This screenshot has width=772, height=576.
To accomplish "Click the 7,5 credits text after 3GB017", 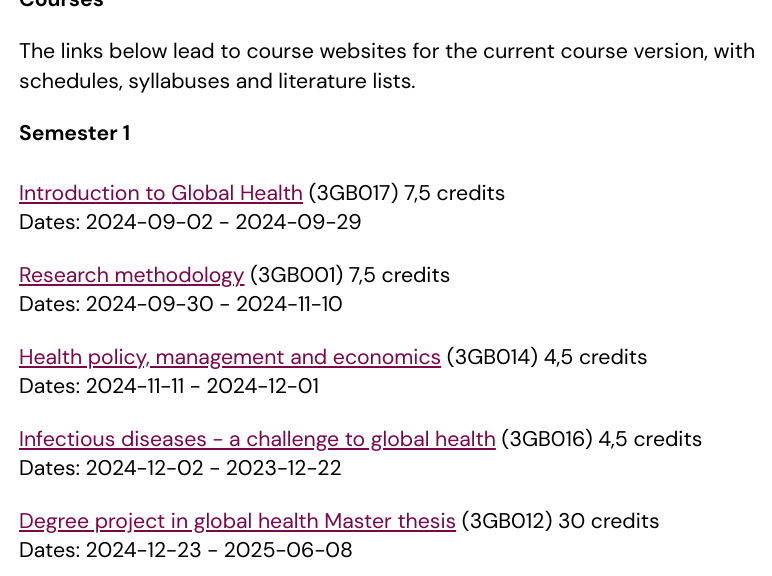I will tap(454, 193).
